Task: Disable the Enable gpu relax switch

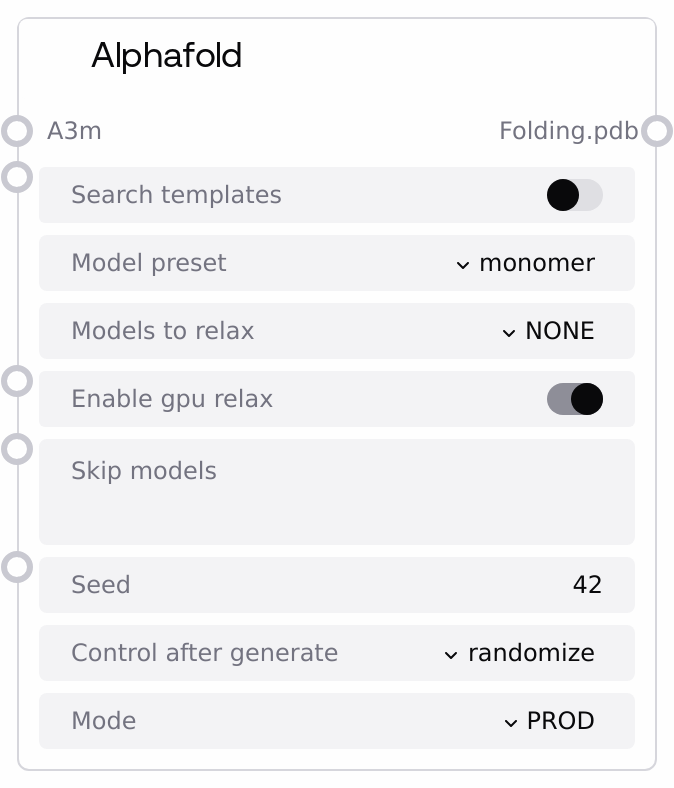Action: pos(574,399)
